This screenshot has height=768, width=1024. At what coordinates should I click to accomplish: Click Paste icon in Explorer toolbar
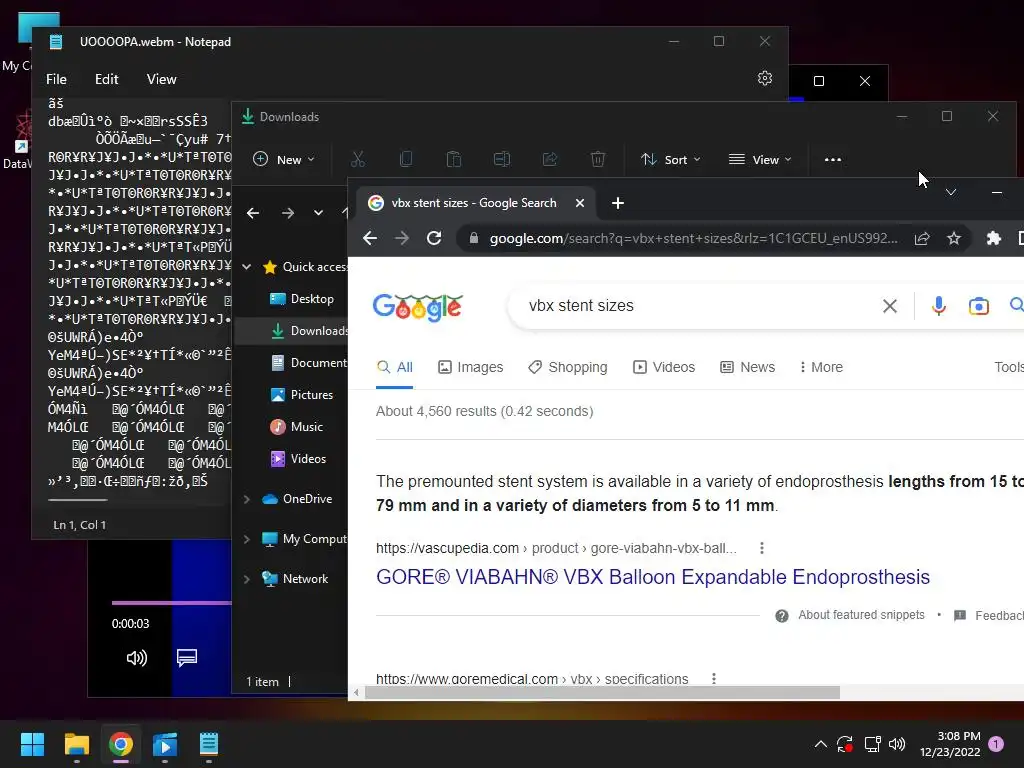pos(454,159)
